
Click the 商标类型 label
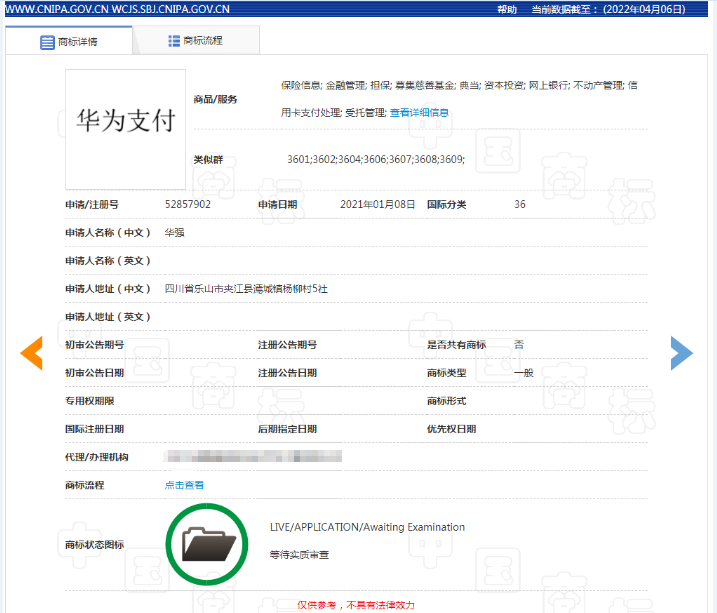pyautogui.click(x=446, y=373)
